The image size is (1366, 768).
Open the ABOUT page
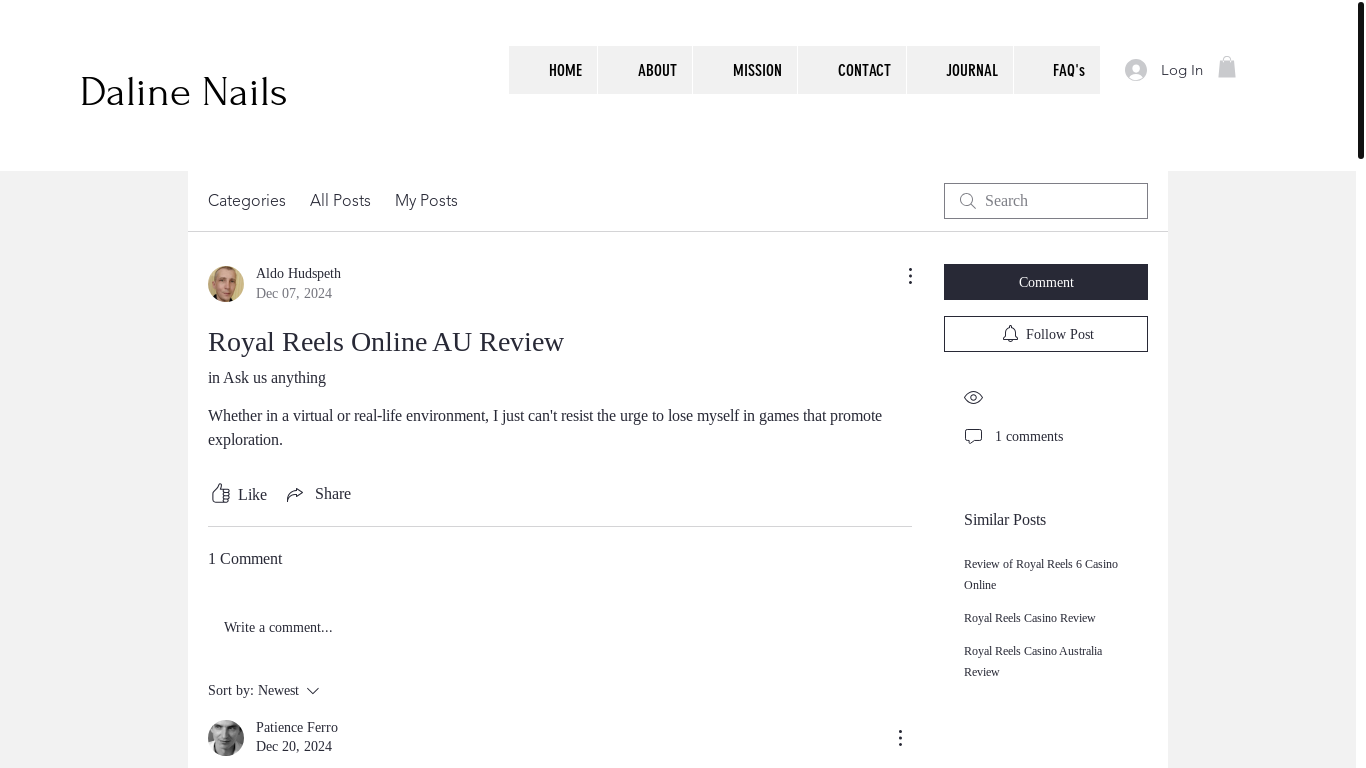[x=645, y=70]
